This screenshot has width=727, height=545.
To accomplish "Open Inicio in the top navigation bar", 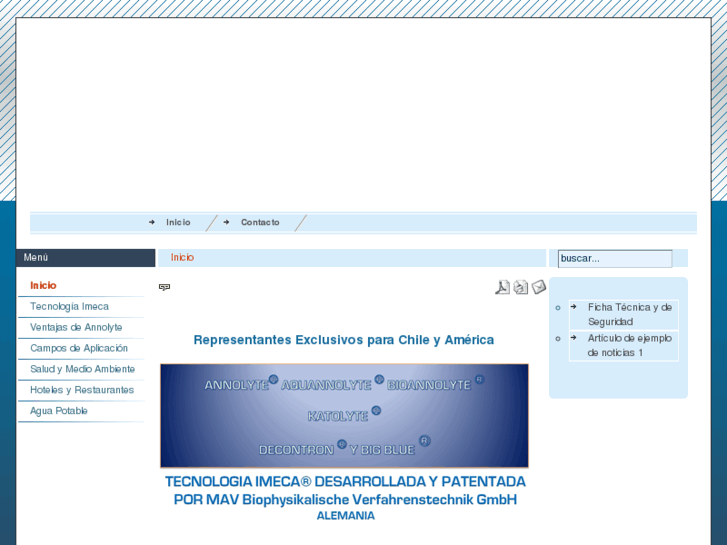I will pyautogui.click(x=178, y=222).
